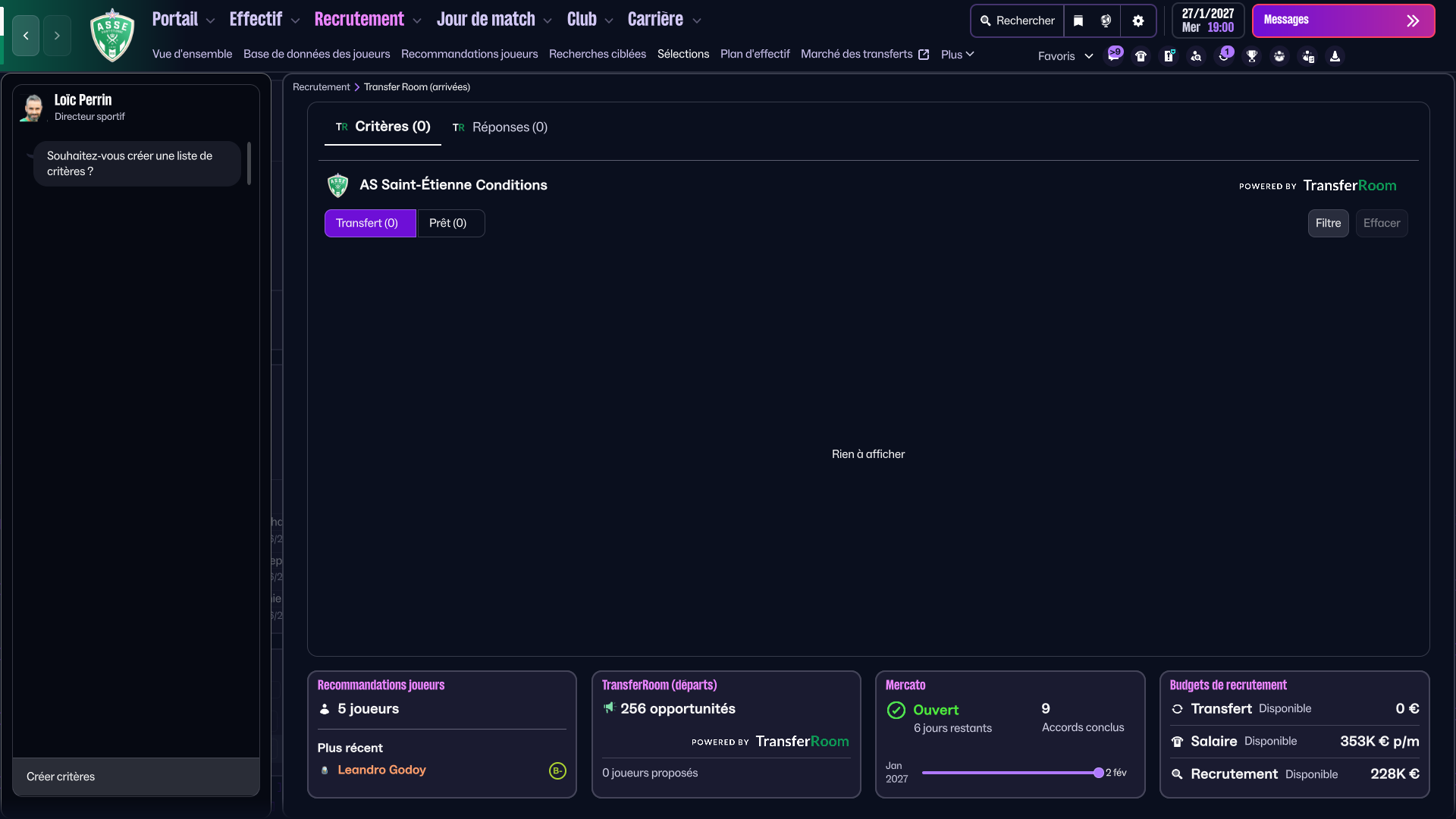This screenshot has height=819, width=1456.
Task: Expand the Favoris dropdown
Action: click(x=1065, y=56)
